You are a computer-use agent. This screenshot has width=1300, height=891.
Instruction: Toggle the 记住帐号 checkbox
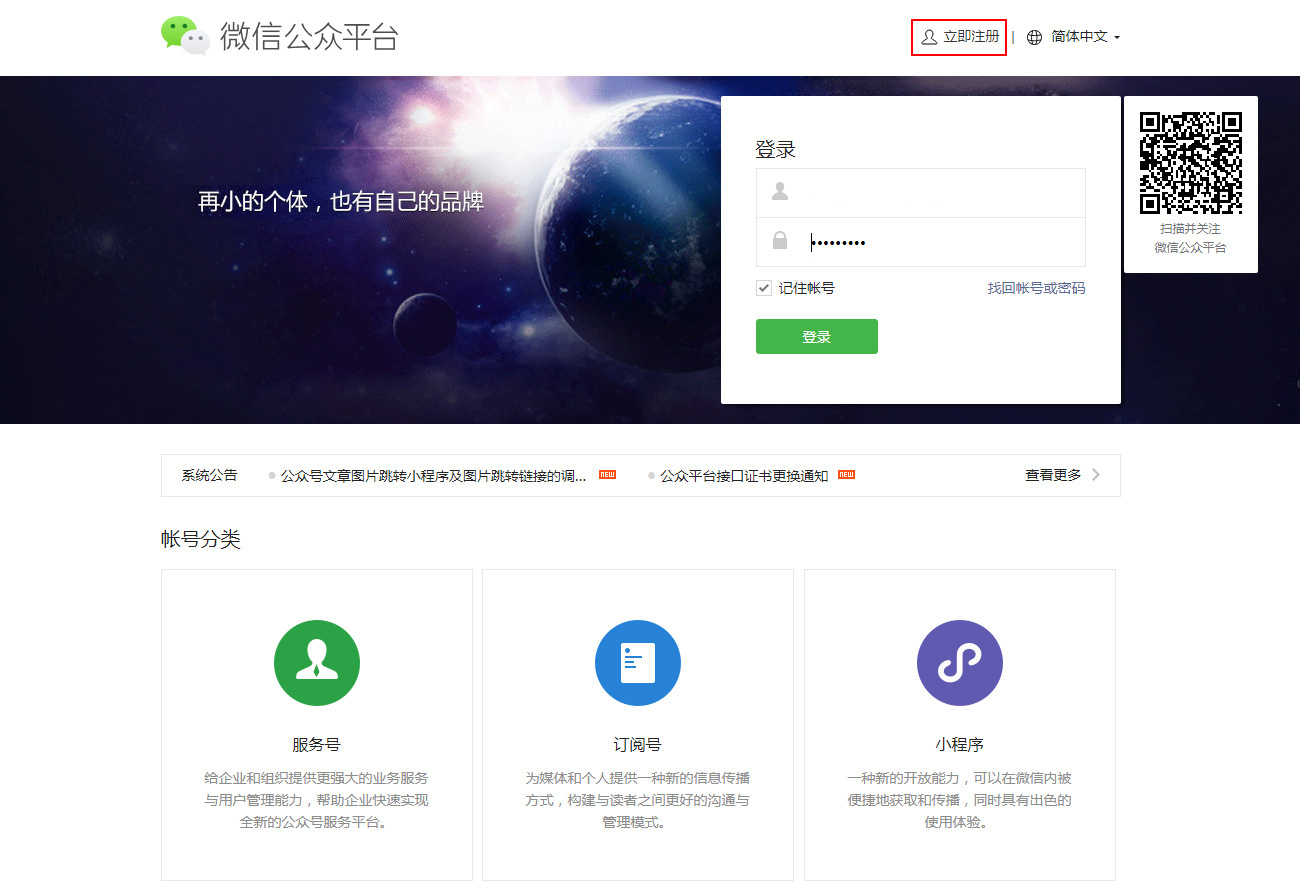(x=764, y=288)
